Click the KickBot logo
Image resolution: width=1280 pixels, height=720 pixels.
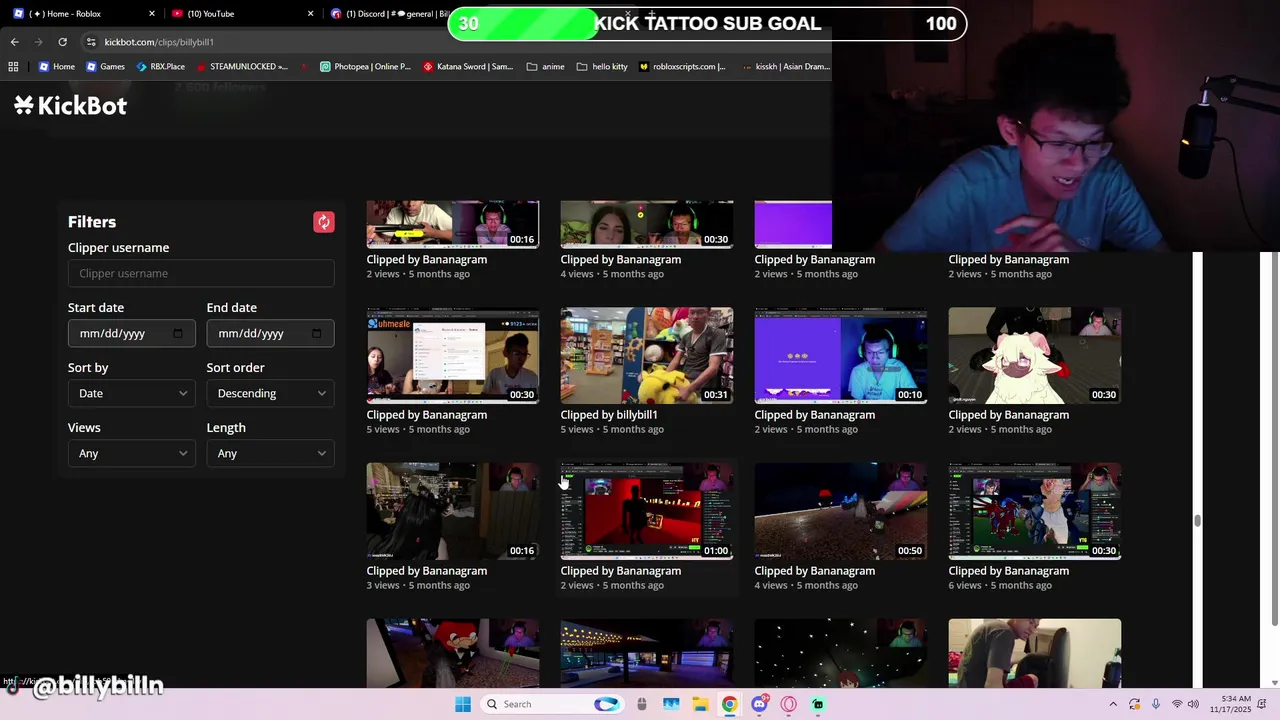click(70, 105)
